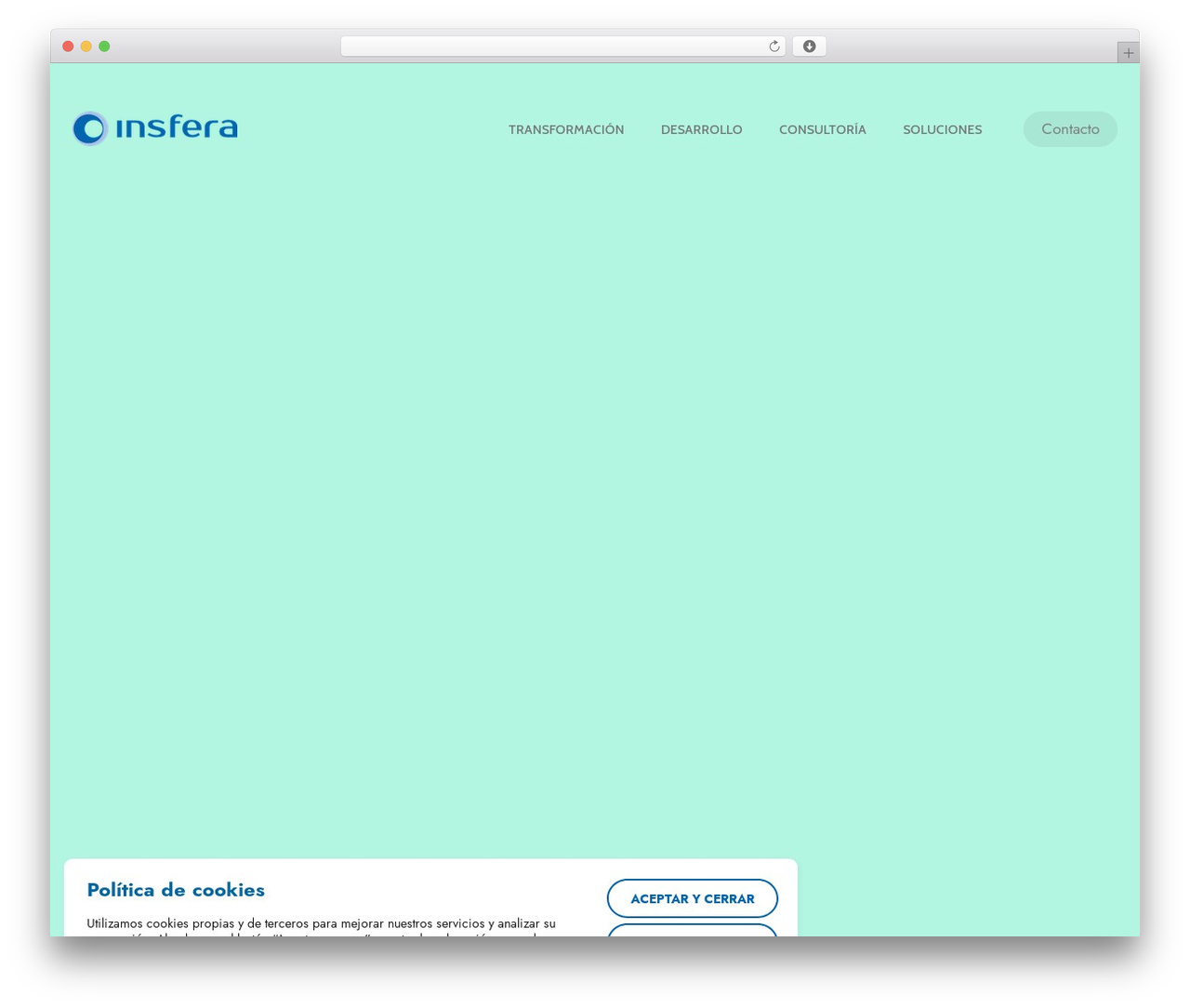The height and width of the screenshot is (1008, 1190).
Task: Open the Transformación menu item
Action: [x=566, y=129]
